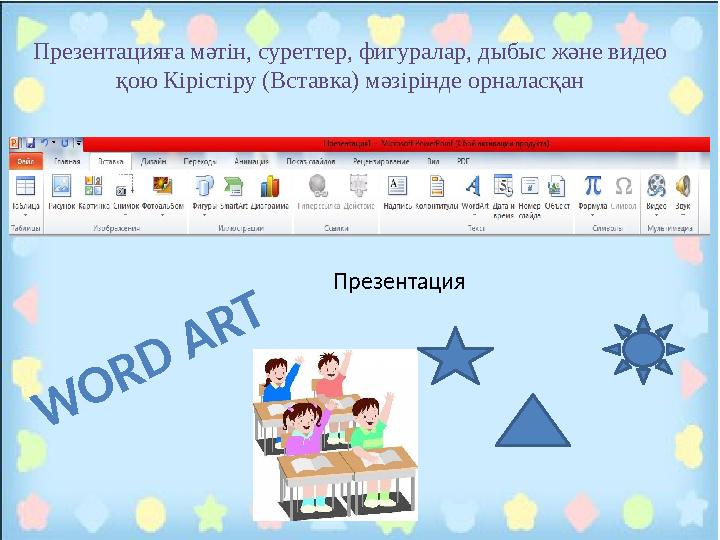Expand the Фотоальбом dropdown arrow
The image size is (720, 540).
tap(163, 215)
